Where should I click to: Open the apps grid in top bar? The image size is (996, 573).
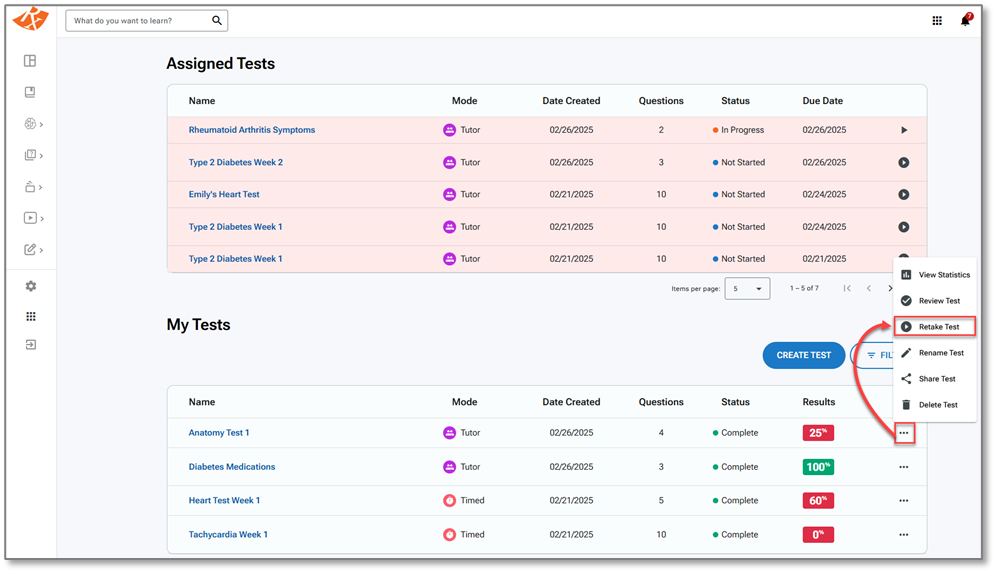[x=937, y=21]
